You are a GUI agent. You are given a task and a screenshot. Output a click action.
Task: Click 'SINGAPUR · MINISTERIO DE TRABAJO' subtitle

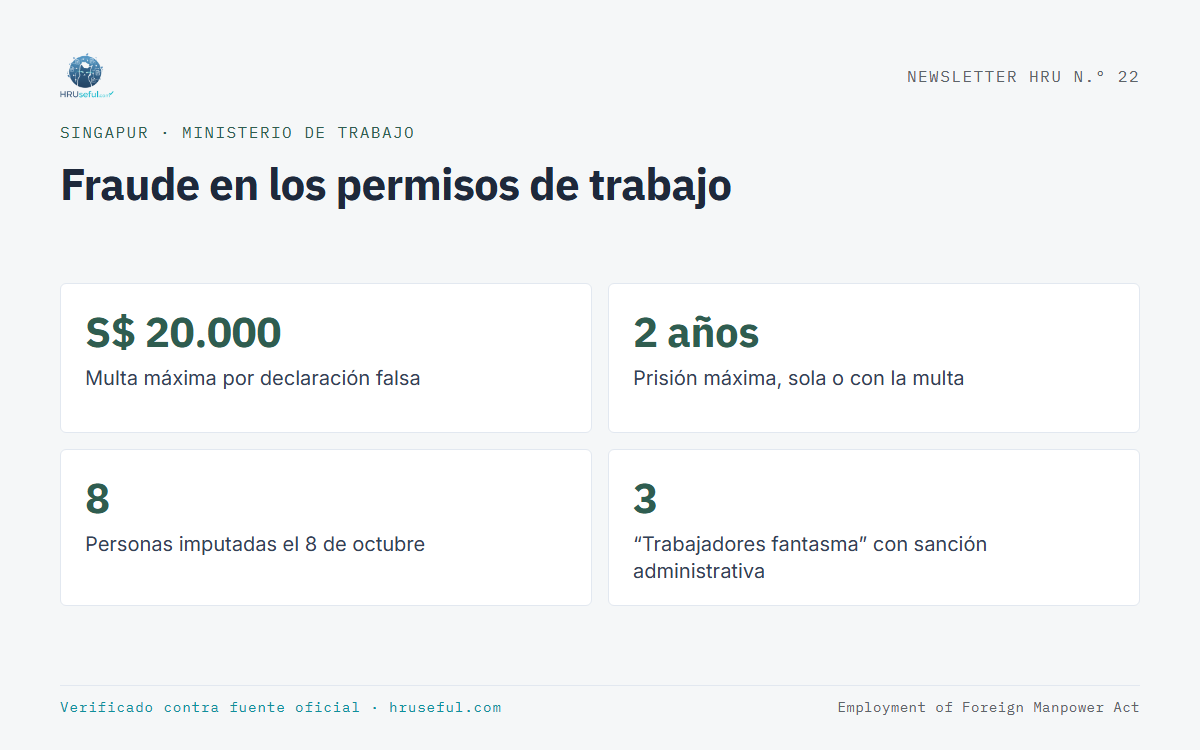237,133
